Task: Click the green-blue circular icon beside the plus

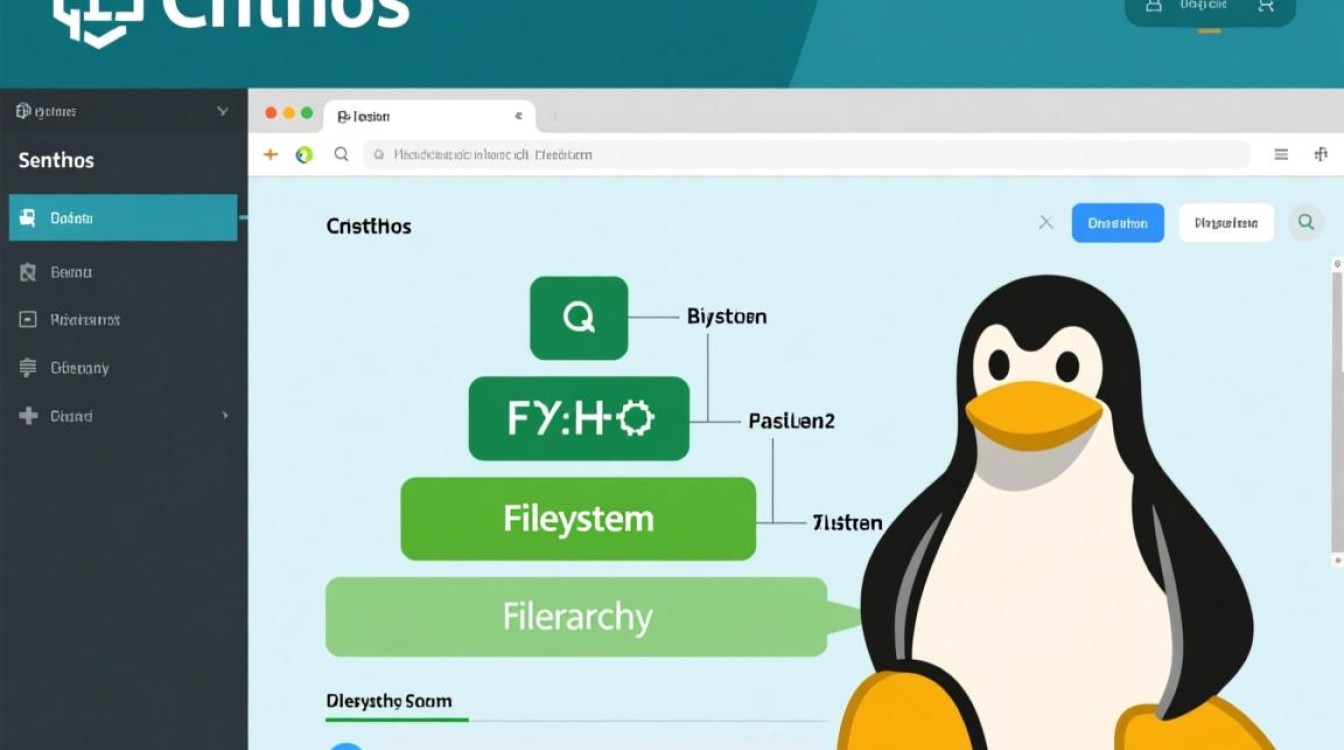Action: (x=304, y=154)
